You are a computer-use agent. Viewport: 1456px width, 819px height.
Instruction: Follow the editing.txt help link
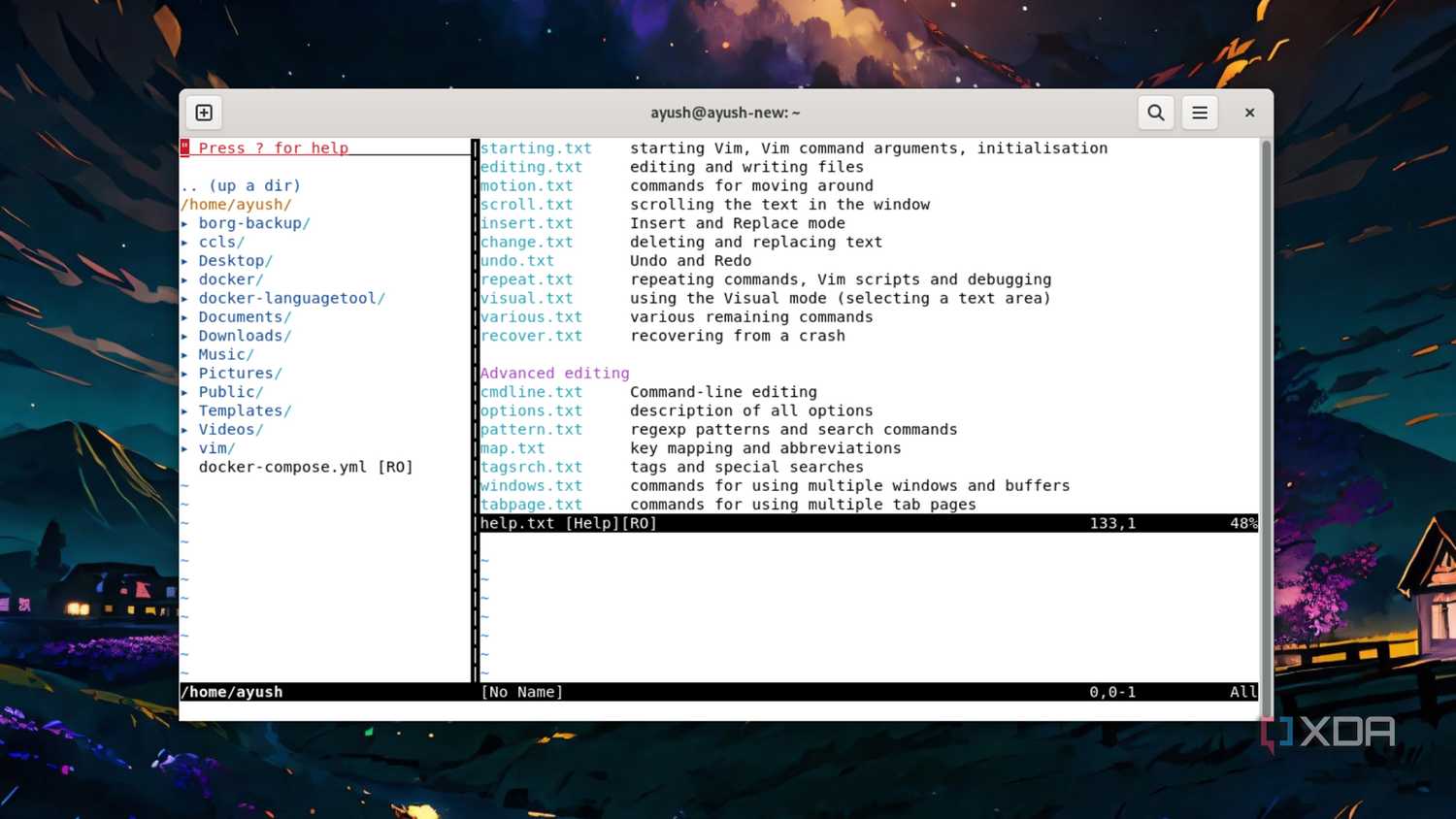[531, 167]
